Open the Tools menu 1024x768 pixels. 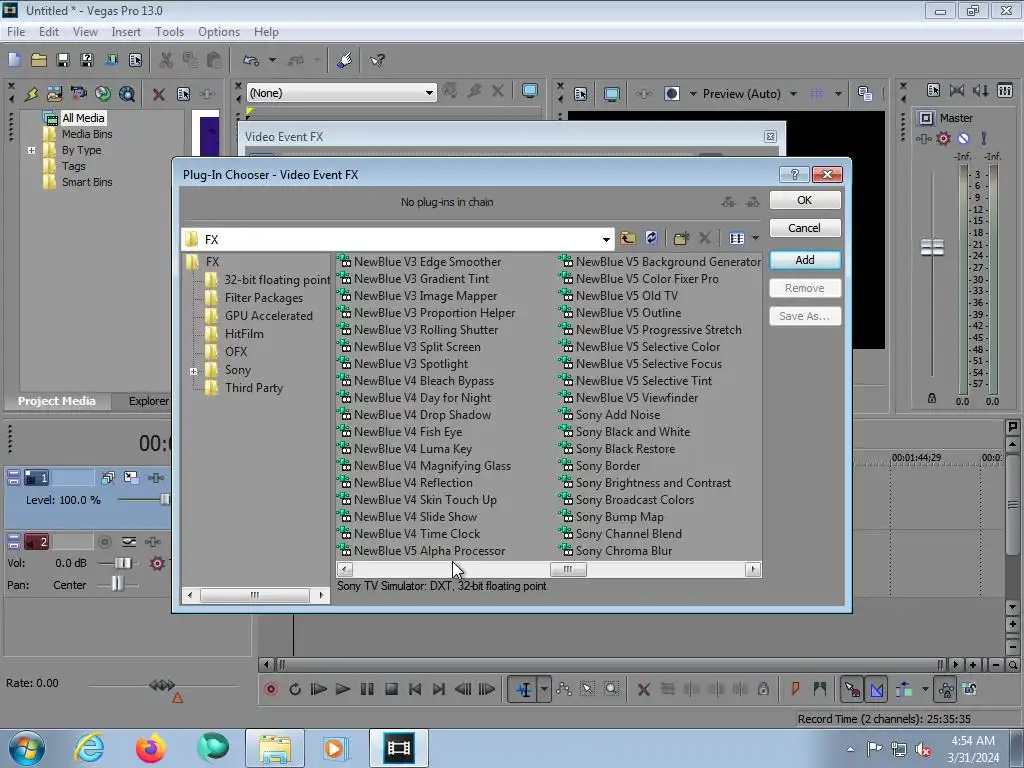pyautogui.click(x=169, y=32)
